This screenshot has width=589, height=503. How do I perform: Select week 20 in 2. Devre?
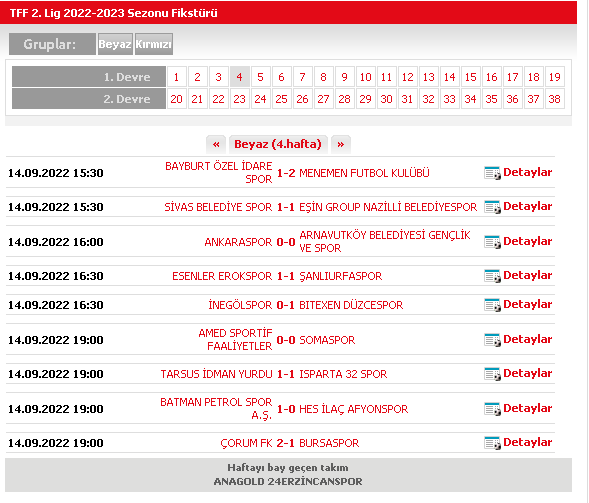point(177,99)
